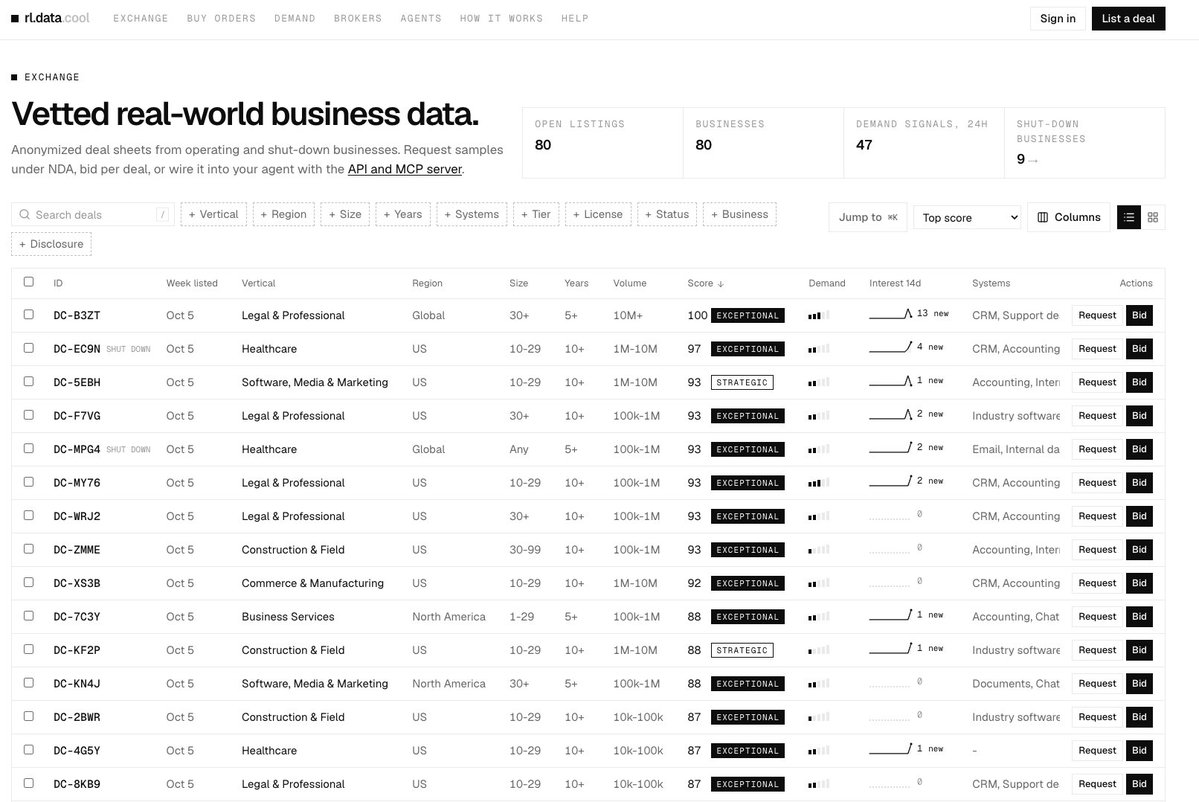
Task: Switch to grid view icon
Action: coord(1153,217)
